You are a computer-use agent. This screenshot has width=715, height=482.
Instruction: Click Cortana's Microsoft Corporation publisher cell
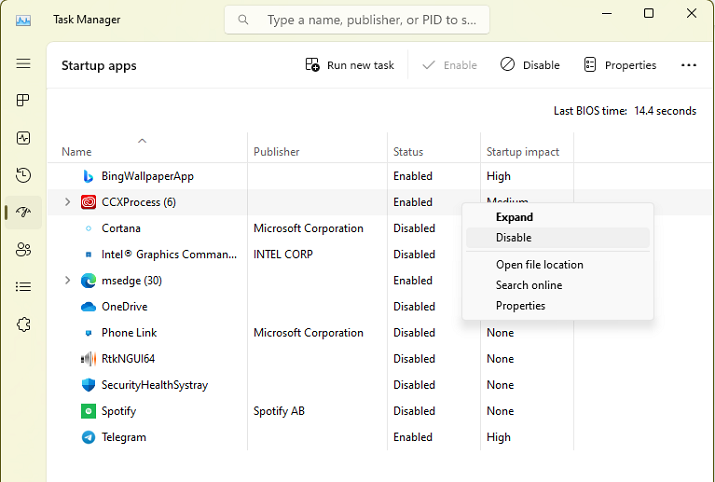coord(308,228)
